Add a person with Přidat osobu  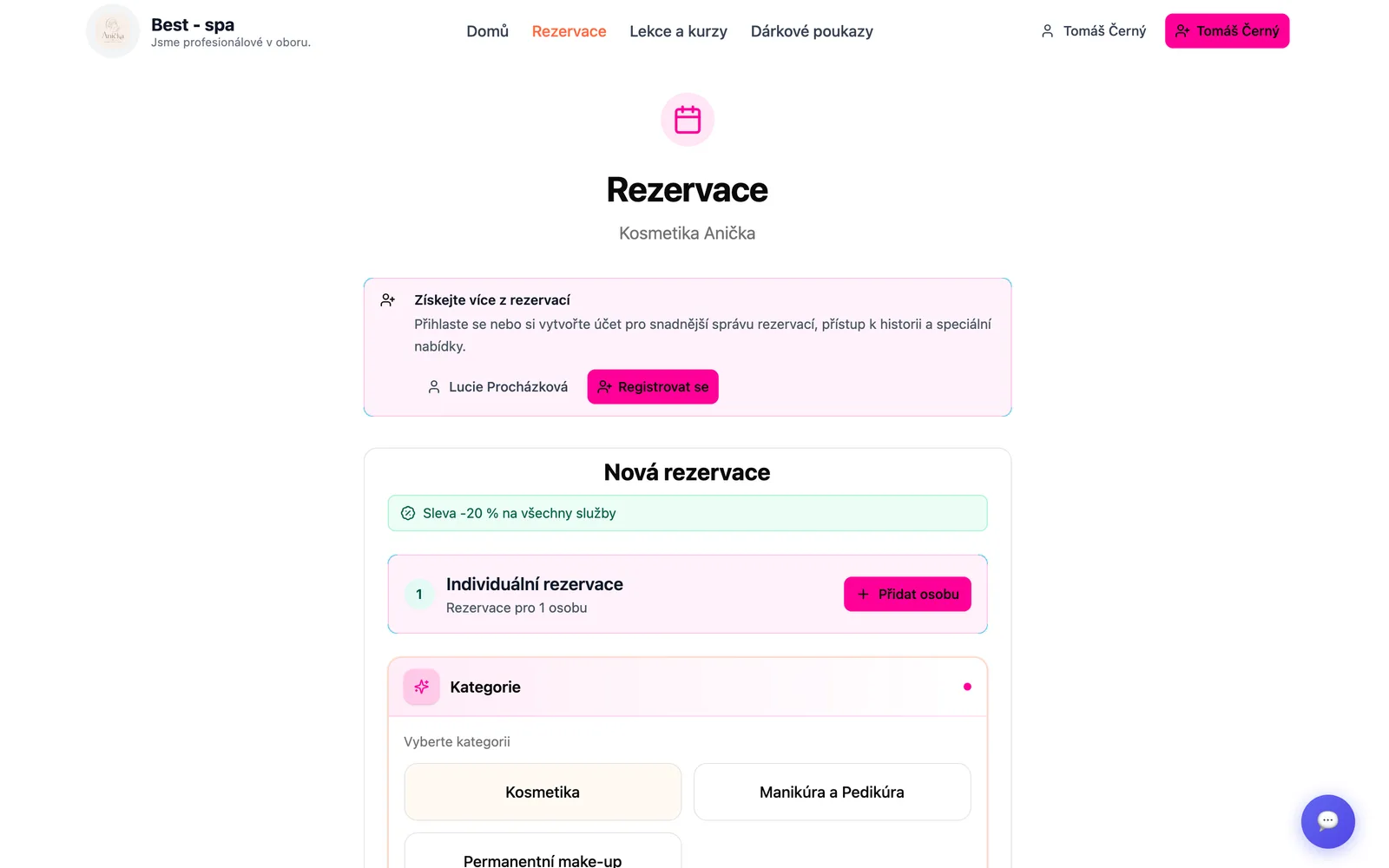point(907,595)
